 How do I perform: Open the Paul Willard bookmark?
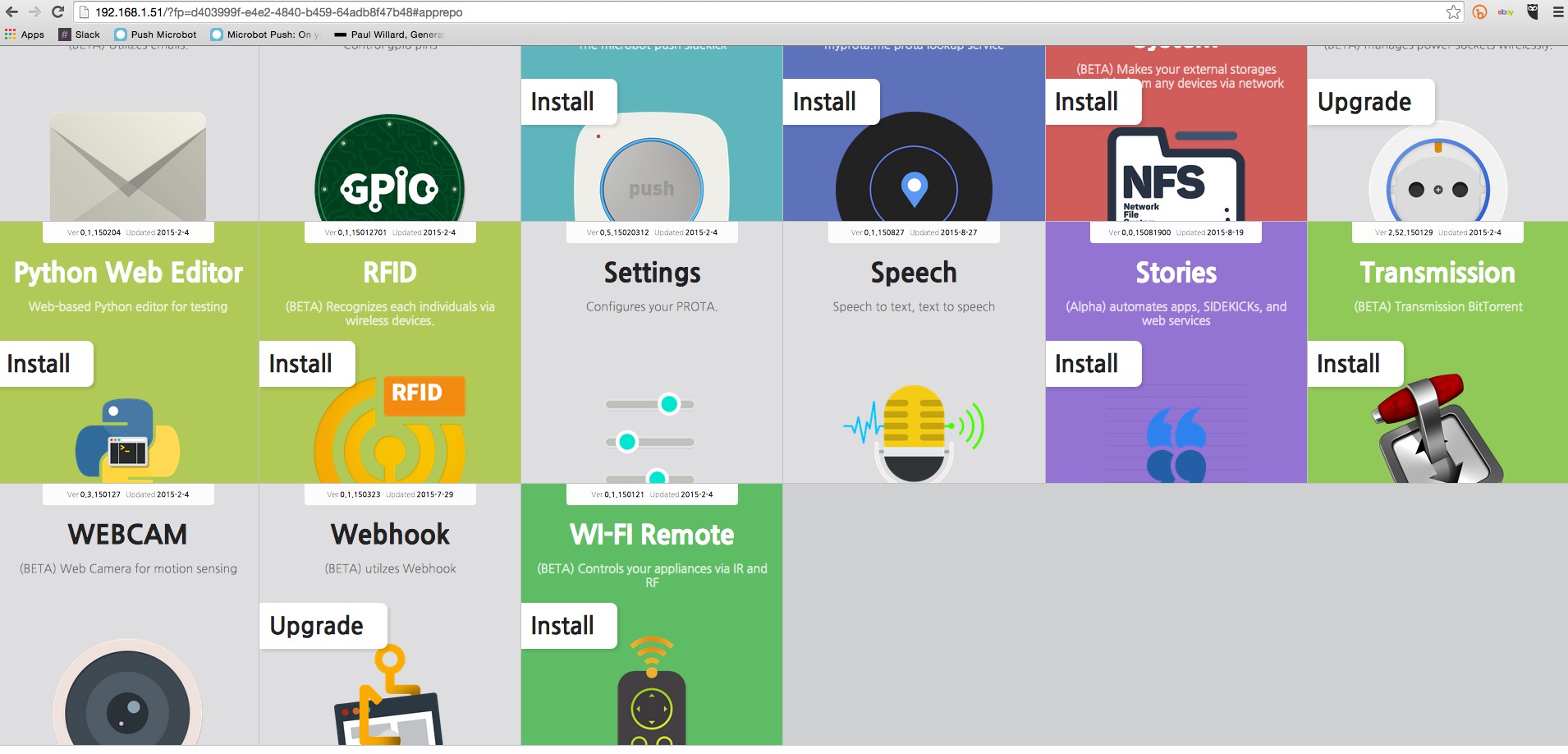(x=388, y=34)
